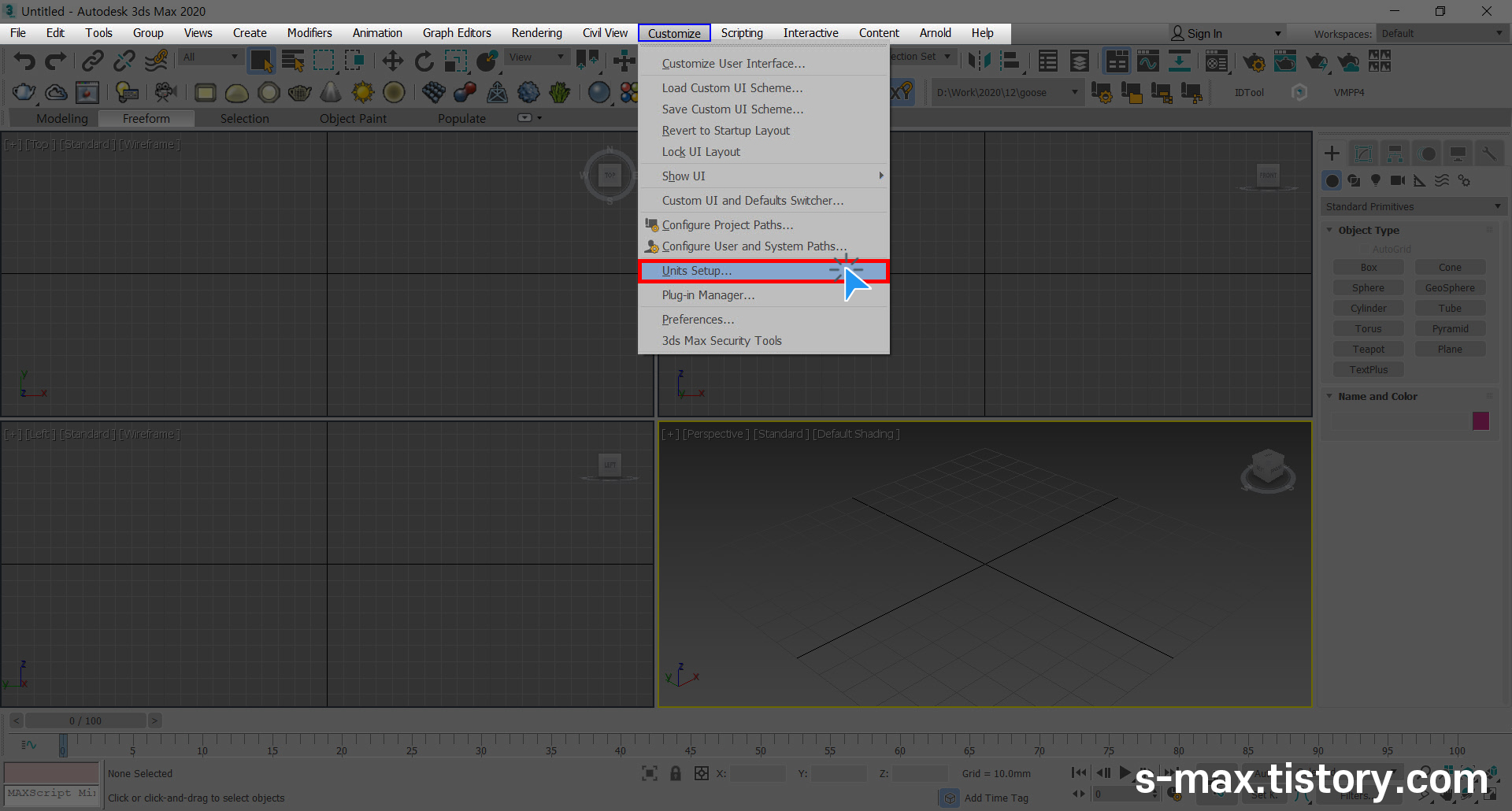
Task: Open Plug-in Manager menu entry
Action: (x=763, y=295)
